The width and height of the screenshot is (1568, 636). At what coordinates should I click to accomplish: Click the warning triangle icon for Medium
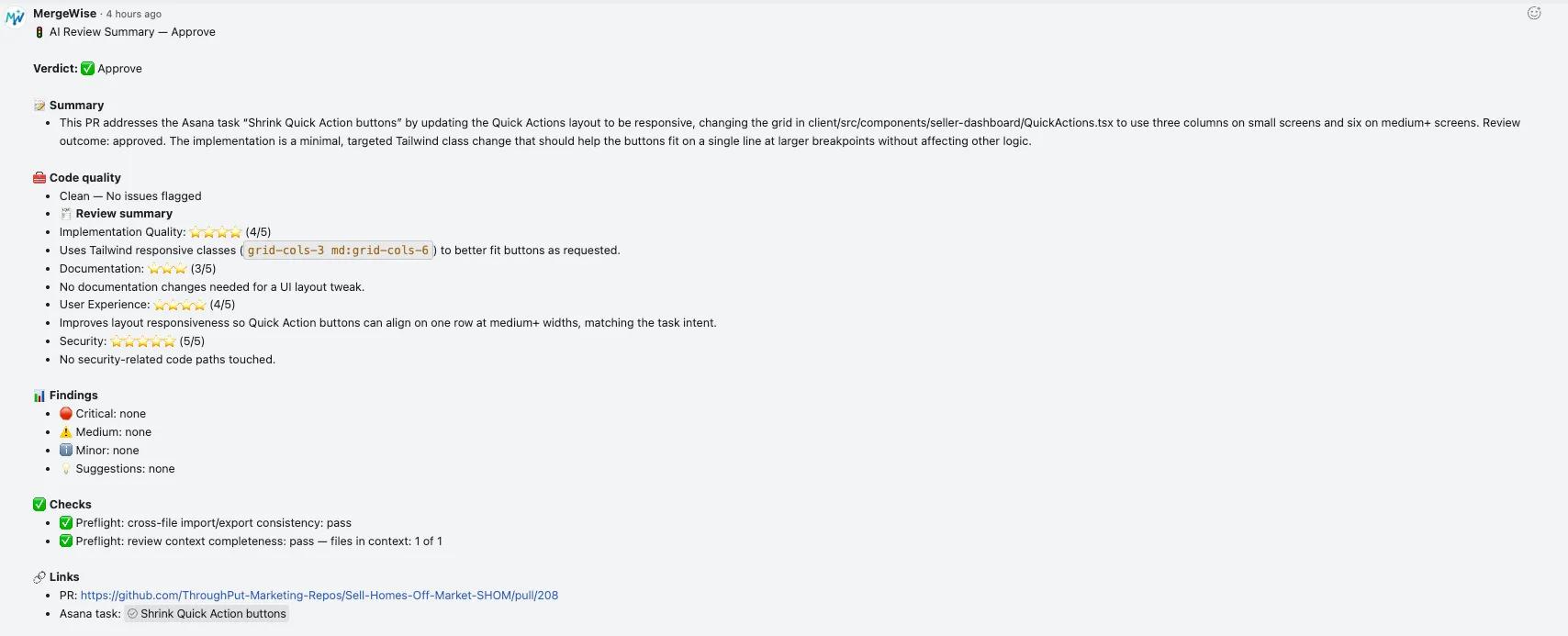pos(66,432)
